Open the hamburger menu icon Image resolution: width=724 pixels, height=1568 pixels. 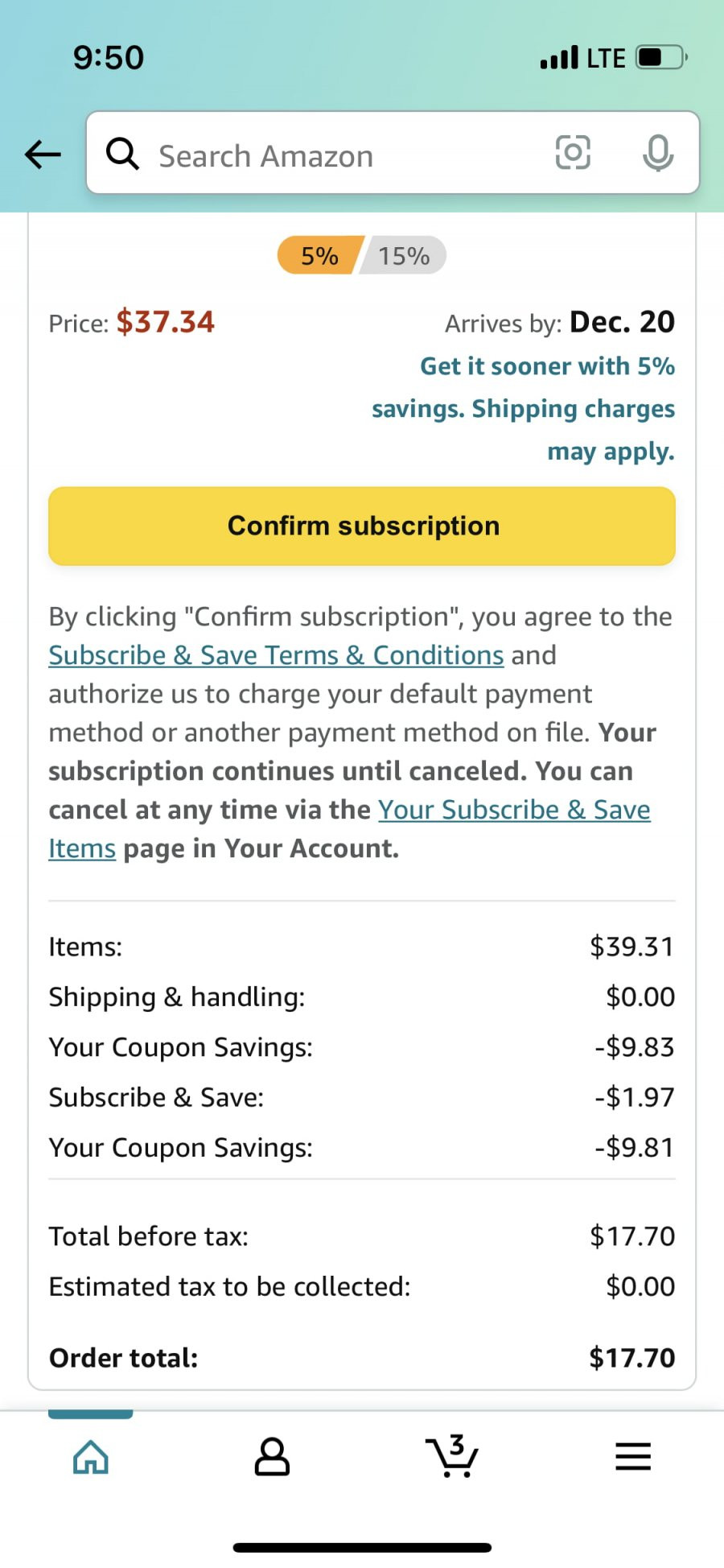click(x=633, y=1456)
